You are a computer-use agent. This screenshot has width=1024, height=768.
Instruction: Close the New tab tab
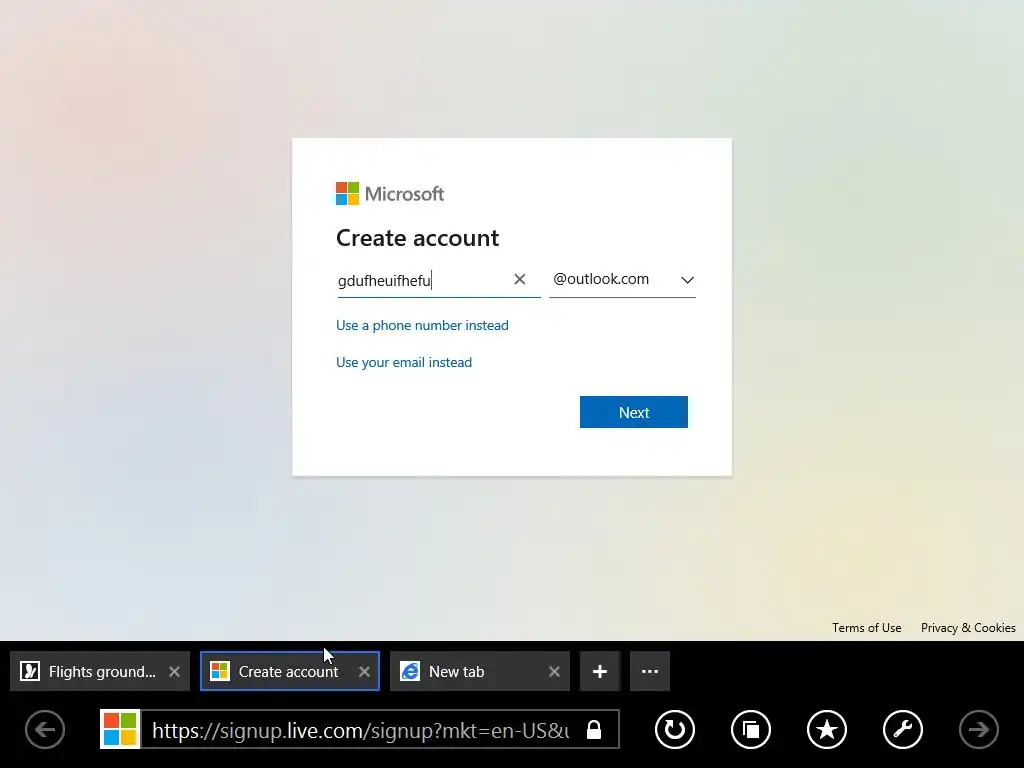(554, 671)
